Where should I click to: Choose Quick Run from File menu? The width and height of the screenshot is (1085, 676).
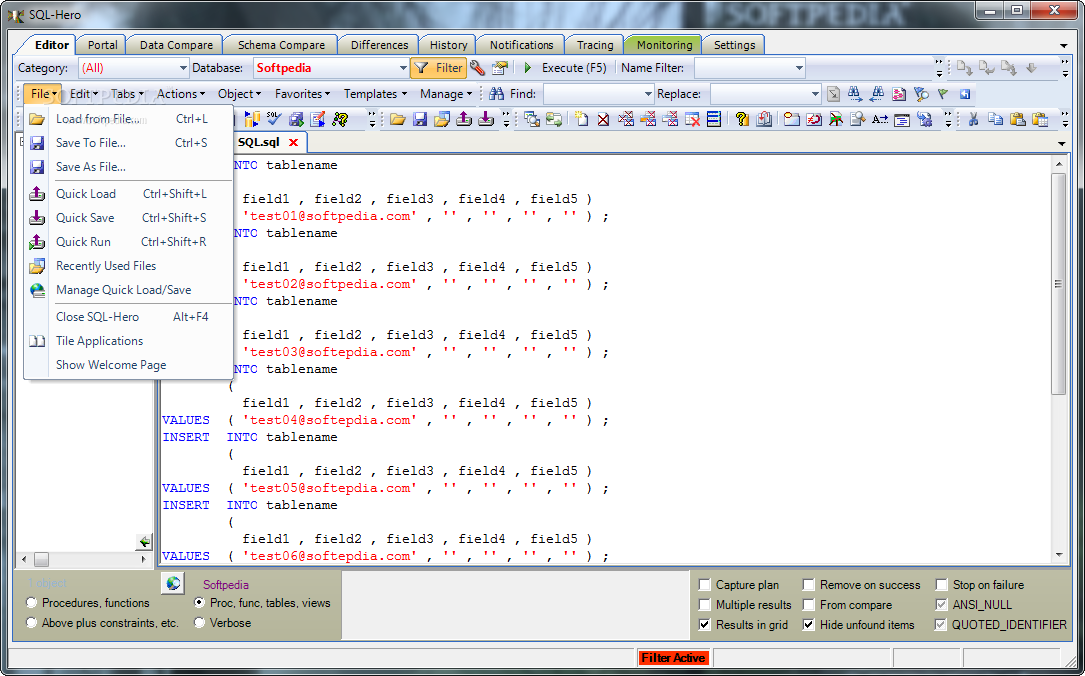tap(129, 241)
